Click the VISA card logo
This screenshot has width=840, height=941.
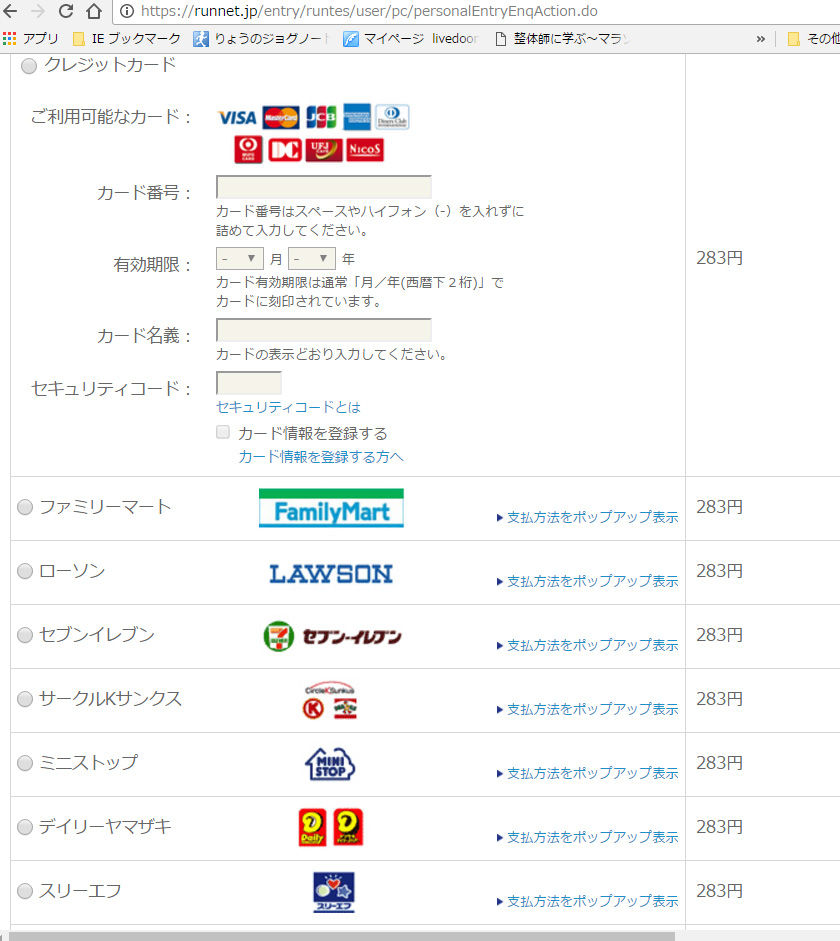(237, 118)
